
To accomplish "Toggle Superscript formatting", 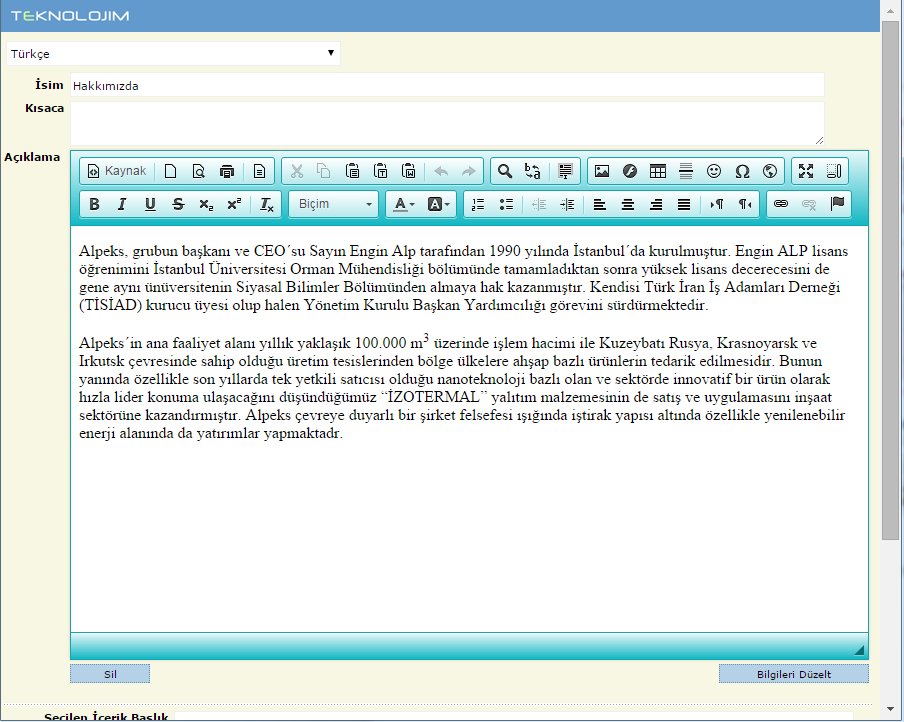I will click(x=234, y=204).
